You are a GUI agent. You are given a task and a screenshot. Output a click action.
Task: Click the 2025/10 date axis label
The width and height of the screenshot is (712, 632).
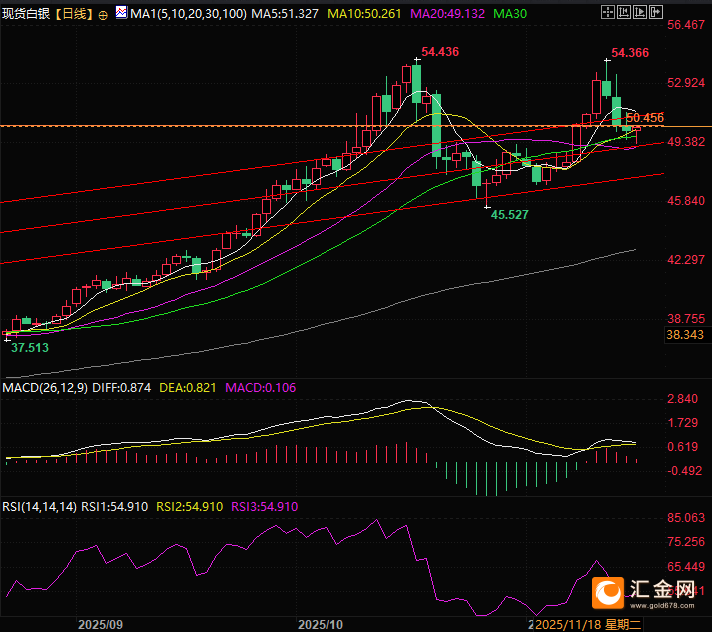tap(321, 625)
